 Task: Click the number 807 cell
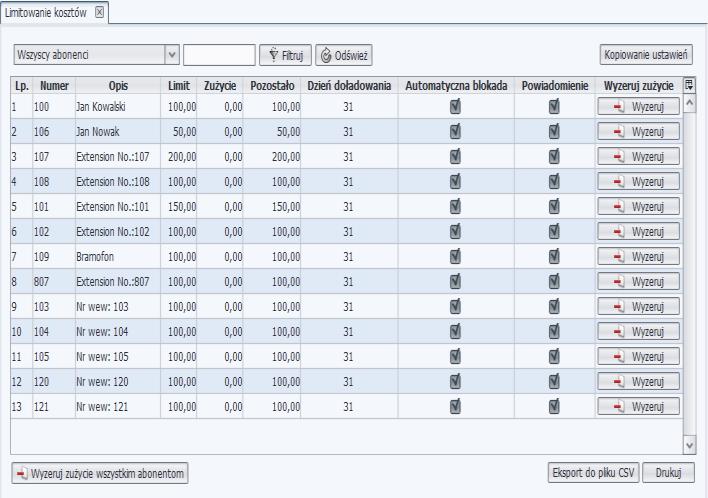(54, 282)
